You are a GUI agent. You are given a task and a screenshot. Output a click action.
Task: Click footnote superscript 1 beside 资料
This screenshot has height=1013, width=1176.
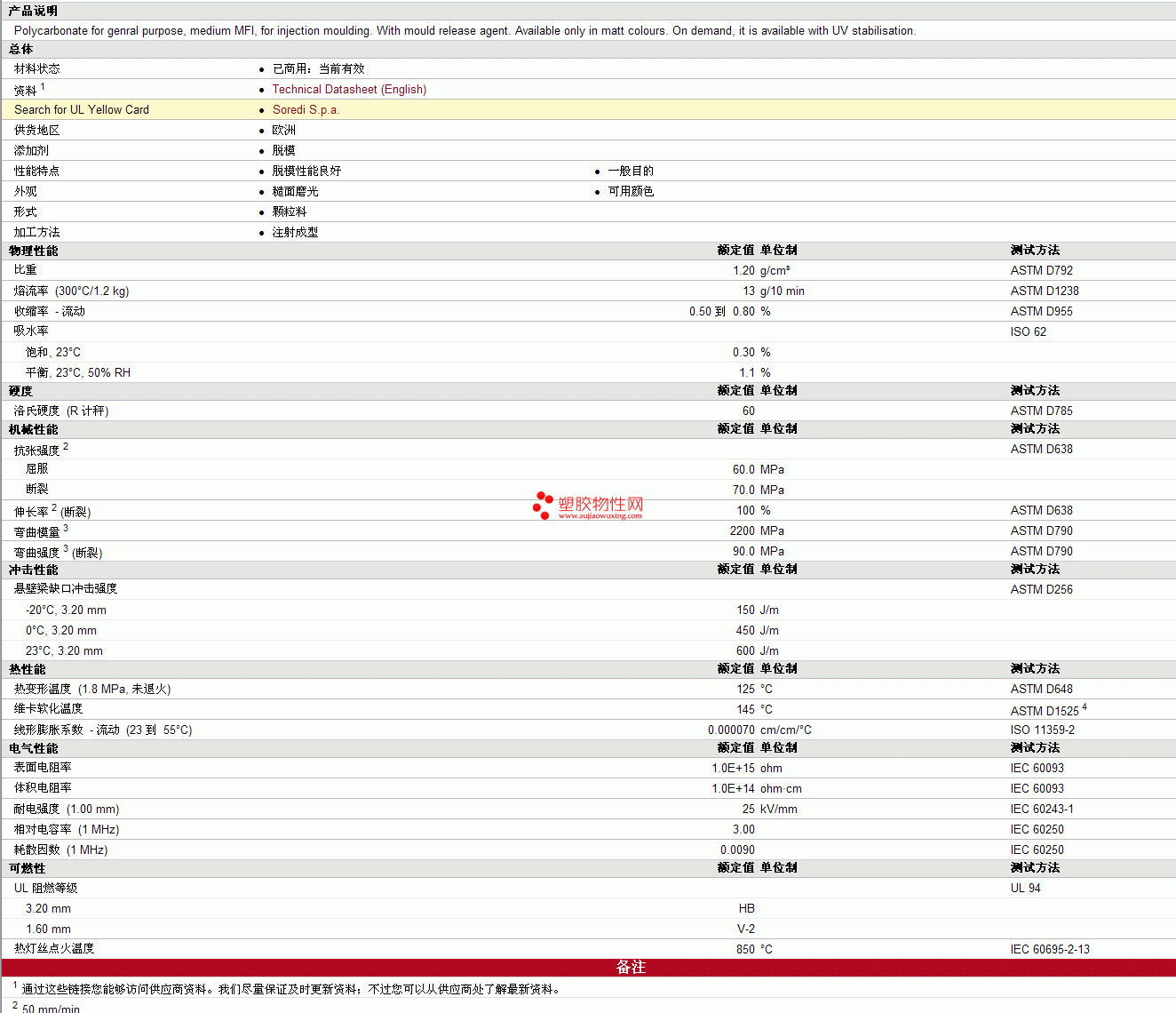[43, 87]
